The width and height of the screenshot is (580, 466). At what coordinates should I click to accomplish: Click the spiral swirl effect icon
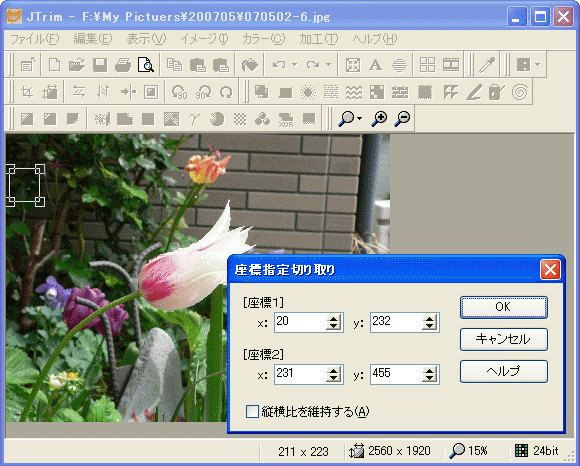pos(520,92)
